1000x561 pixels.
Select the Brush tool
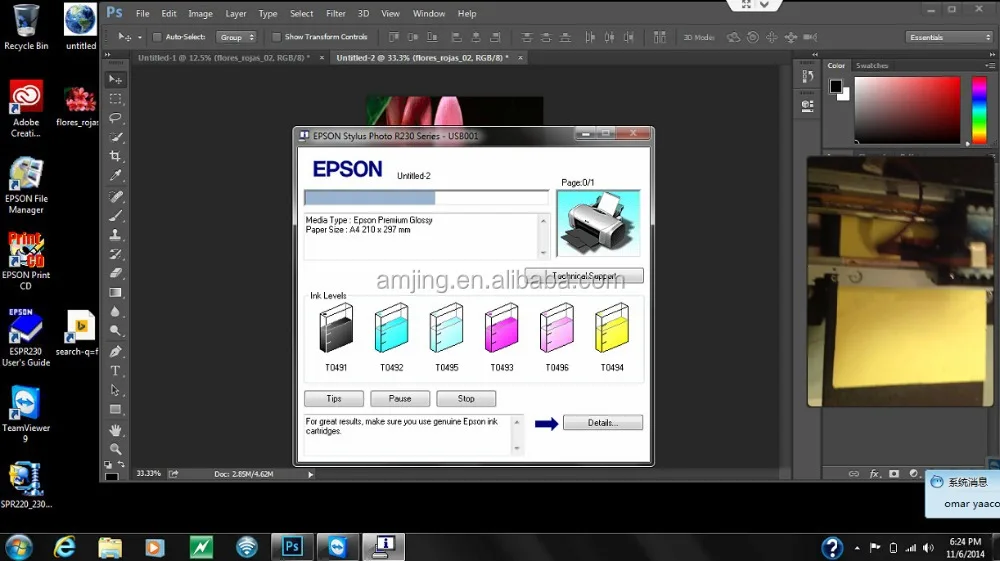pyautogui.click(x=115, y=215)
